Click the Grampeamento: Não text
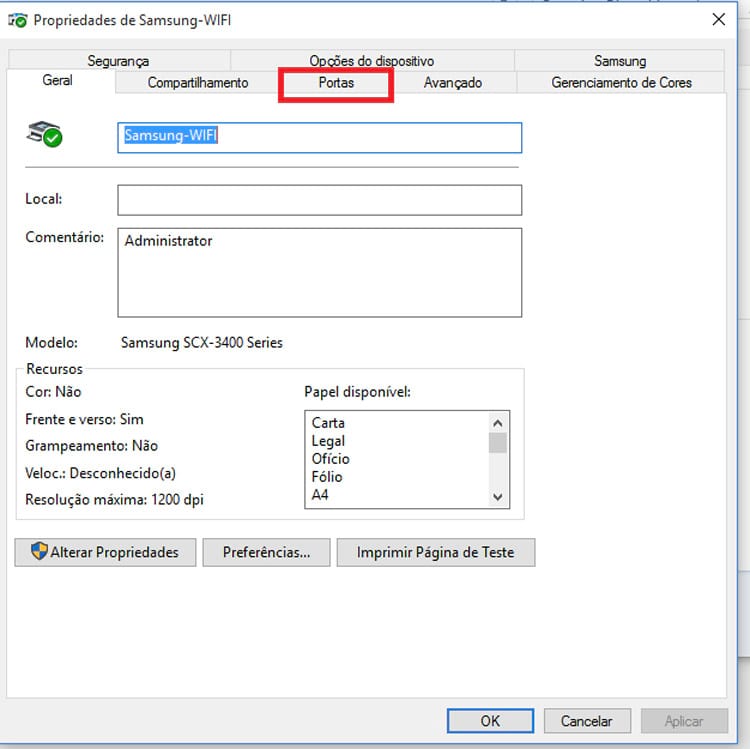 [91, 446]
